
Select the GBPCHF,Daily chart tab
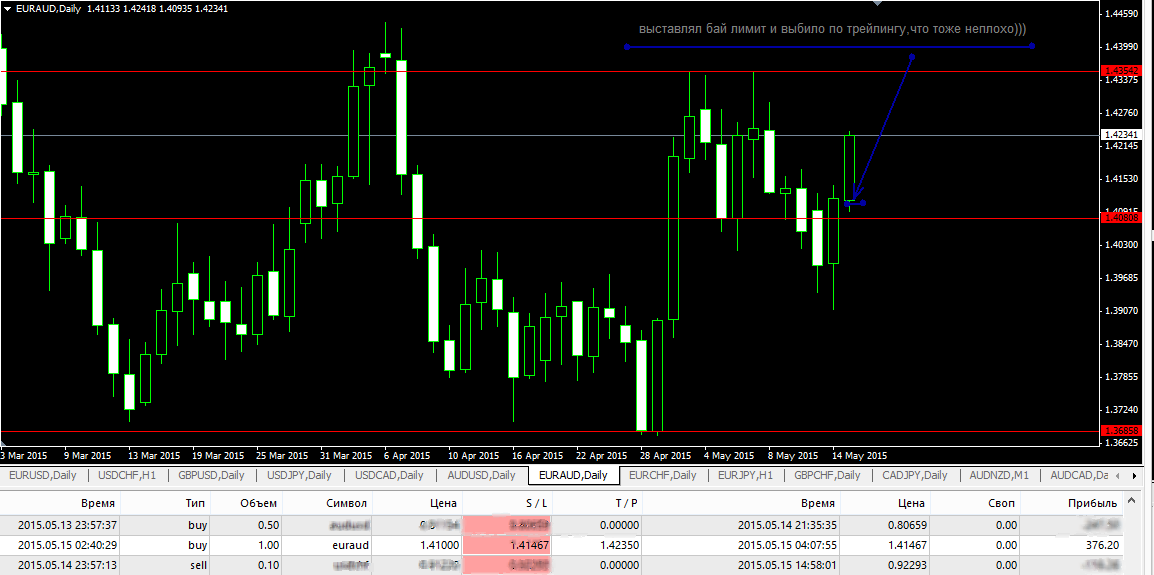click(x=826, y=475)
